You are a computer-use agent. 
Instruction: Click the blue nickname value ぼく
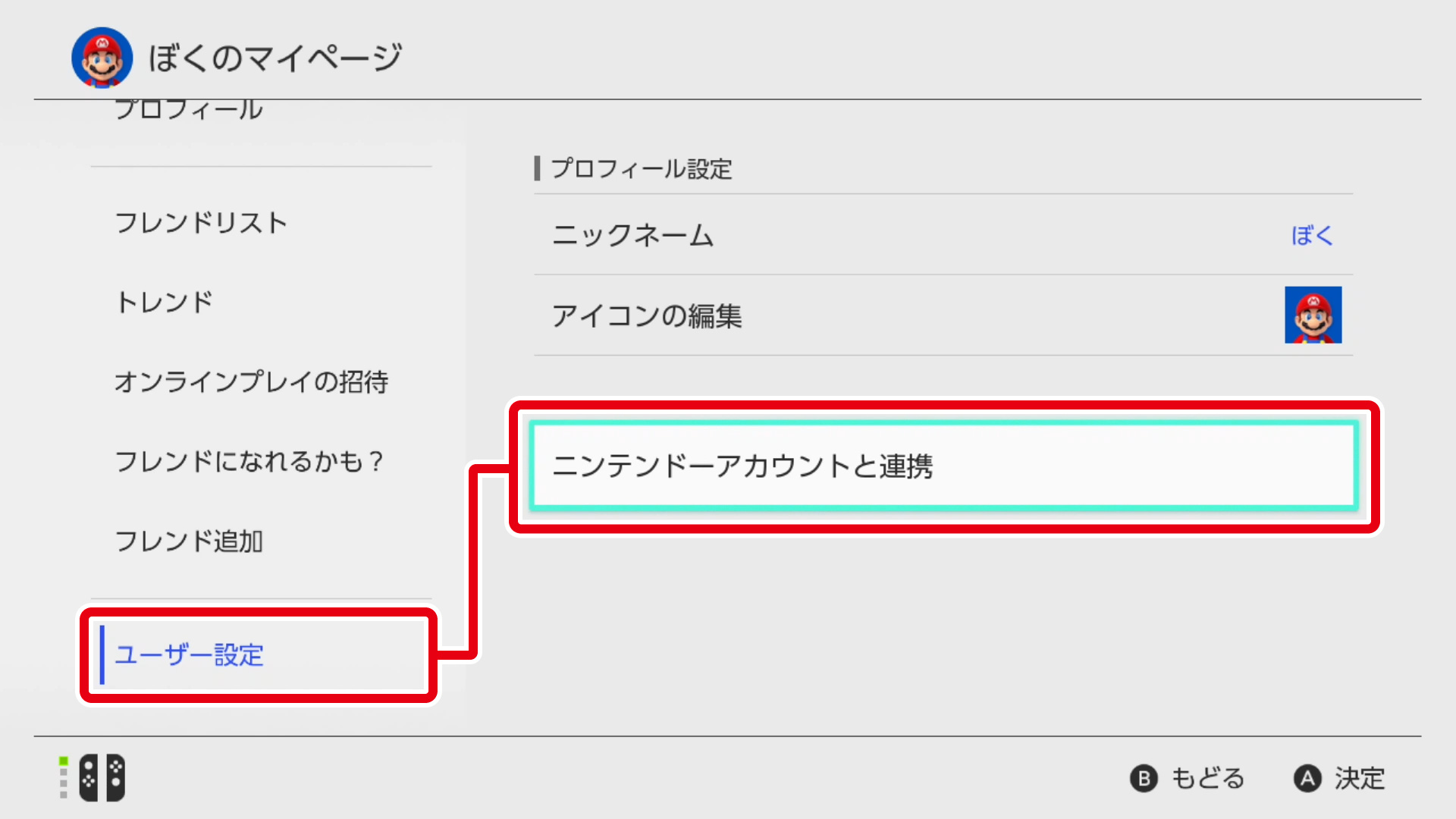tap(1312, 235)
